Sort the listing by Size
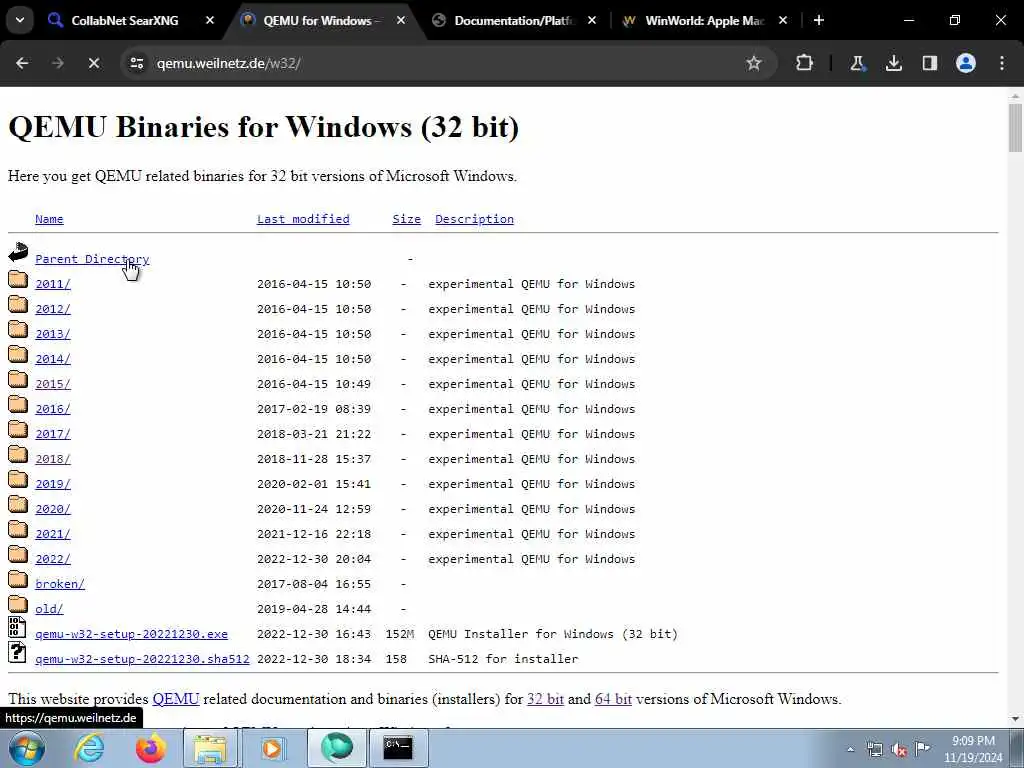 406,219
